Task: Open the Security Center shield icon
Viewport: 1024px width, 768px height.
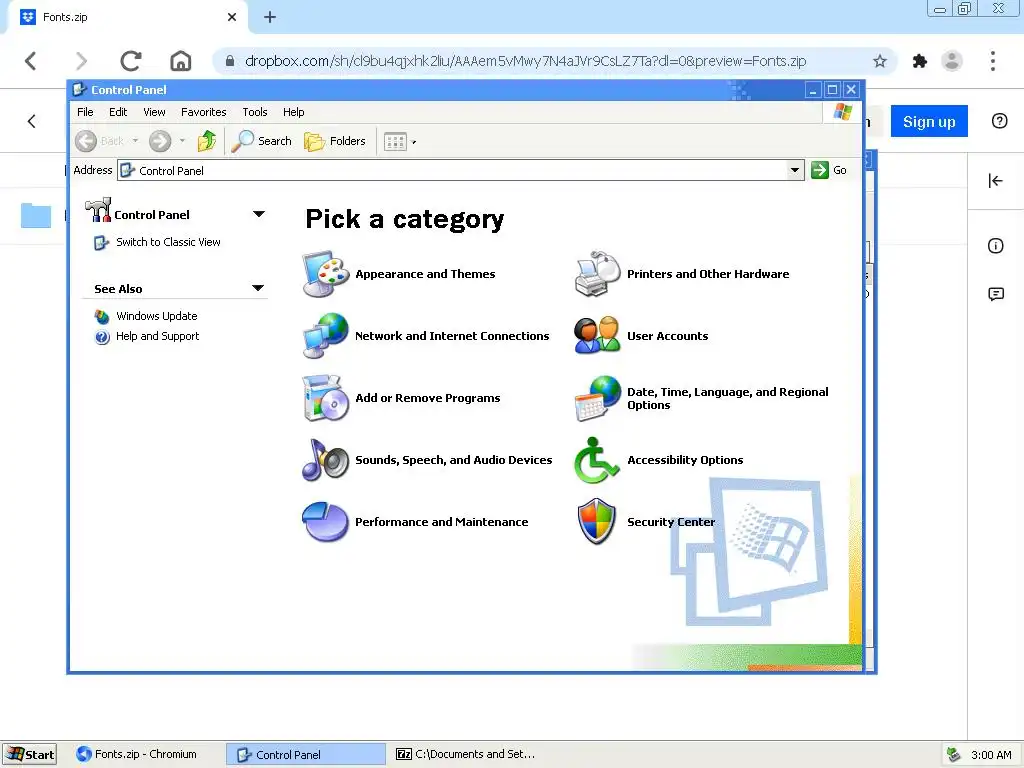Action: [x=597, y=522]
